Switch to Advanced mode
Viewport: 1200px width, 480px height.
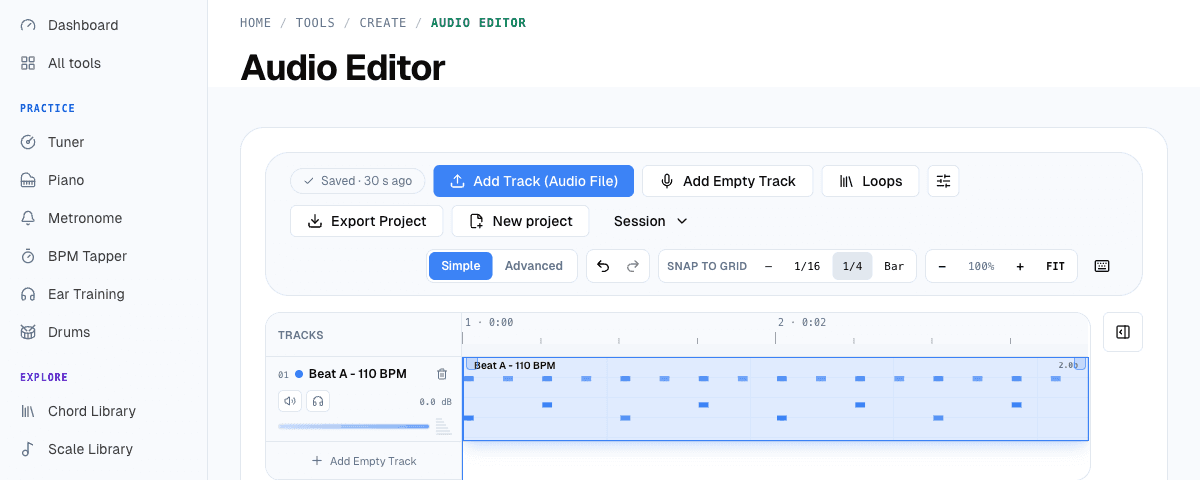pyautogui.click(x=534, y=266)
